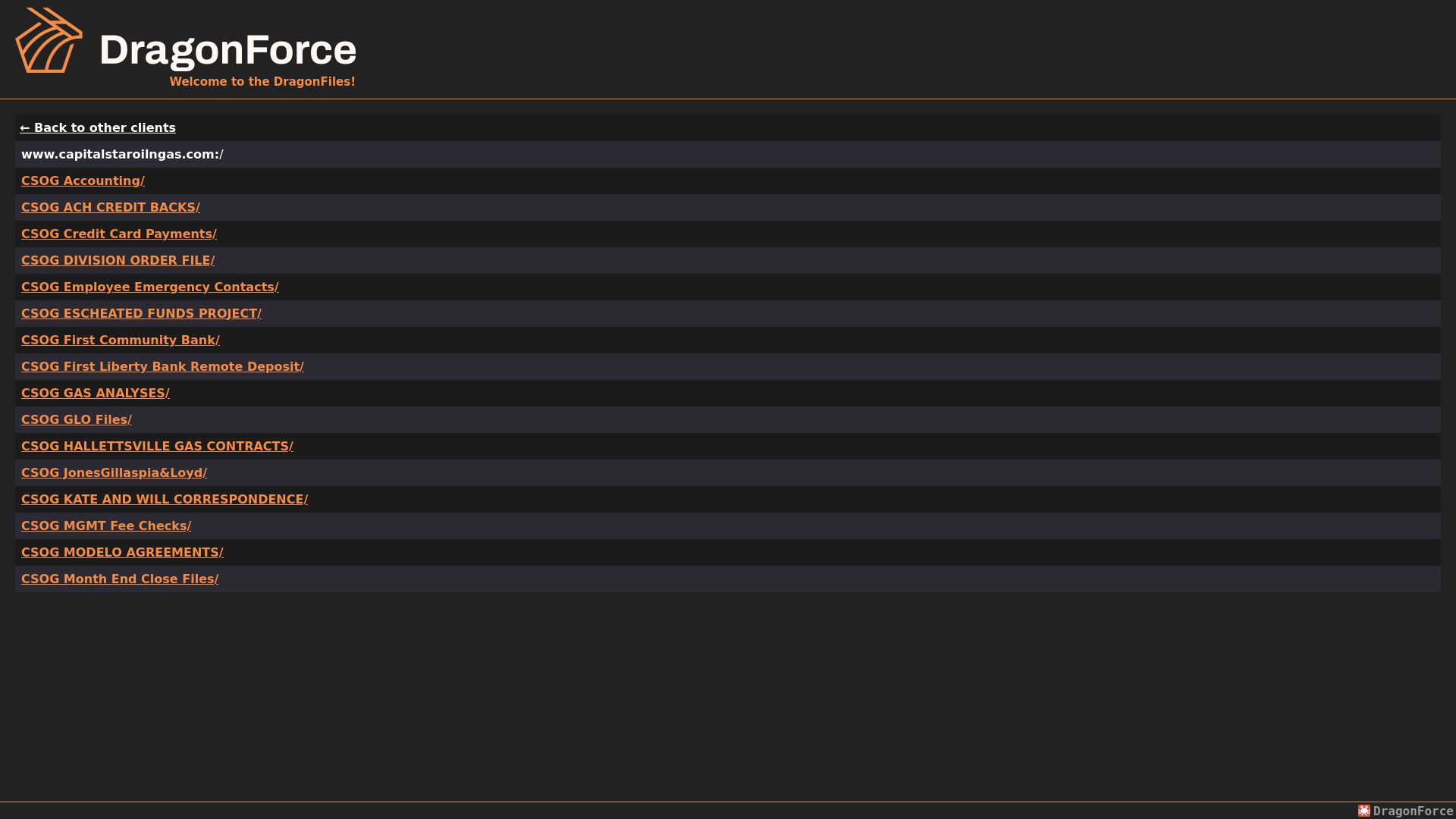Open the CSOG Accounting folder
Image resolution: width=1456 pixels, height=819 pixels.
click(83, 180)
